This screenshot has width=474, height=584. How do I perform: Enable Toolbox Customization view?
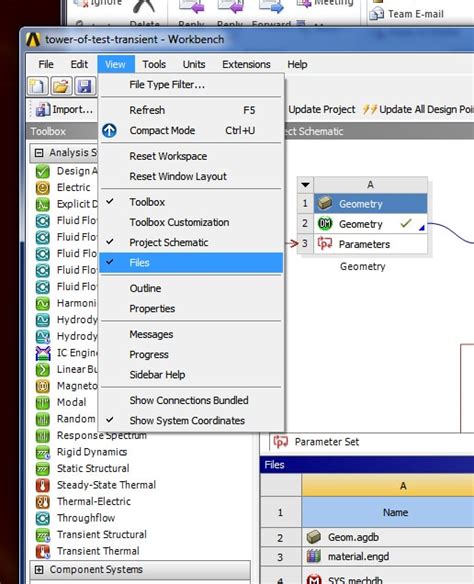click(191, 222)
